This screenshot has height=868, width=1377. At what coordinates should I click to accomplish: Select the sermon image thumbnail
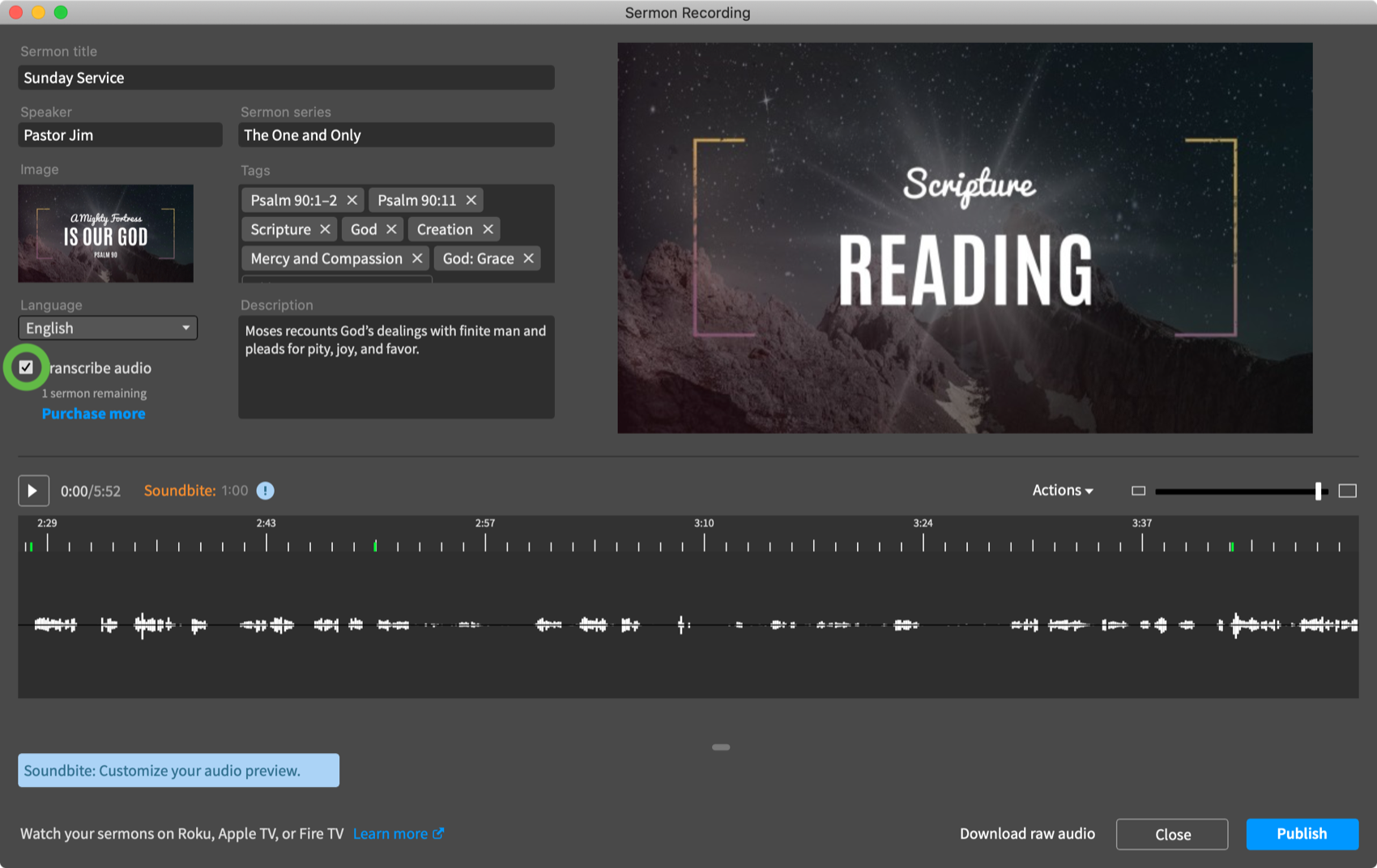click(x=106, y=233)
